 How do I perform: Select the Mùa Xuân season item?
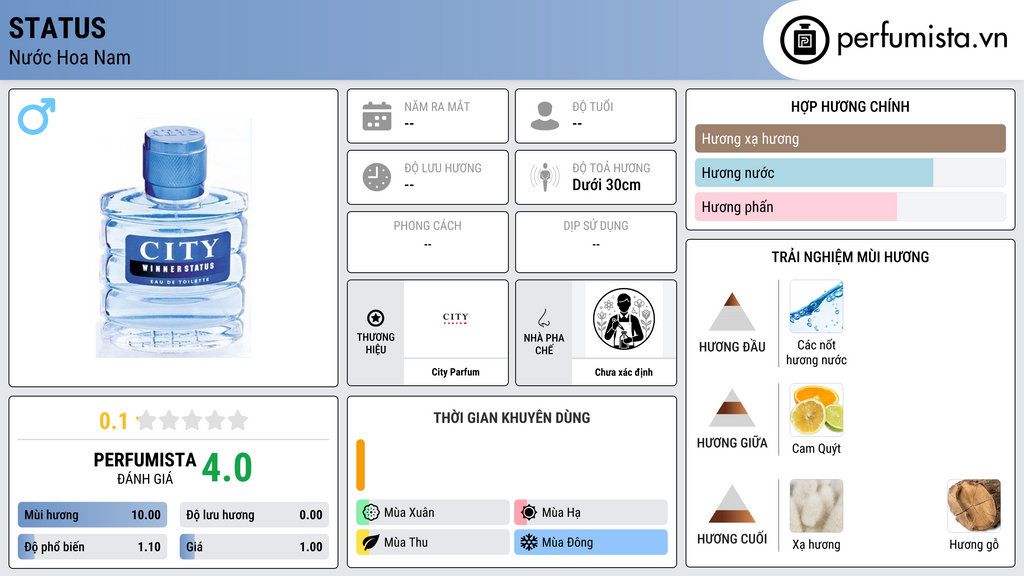tap(433, 513)
